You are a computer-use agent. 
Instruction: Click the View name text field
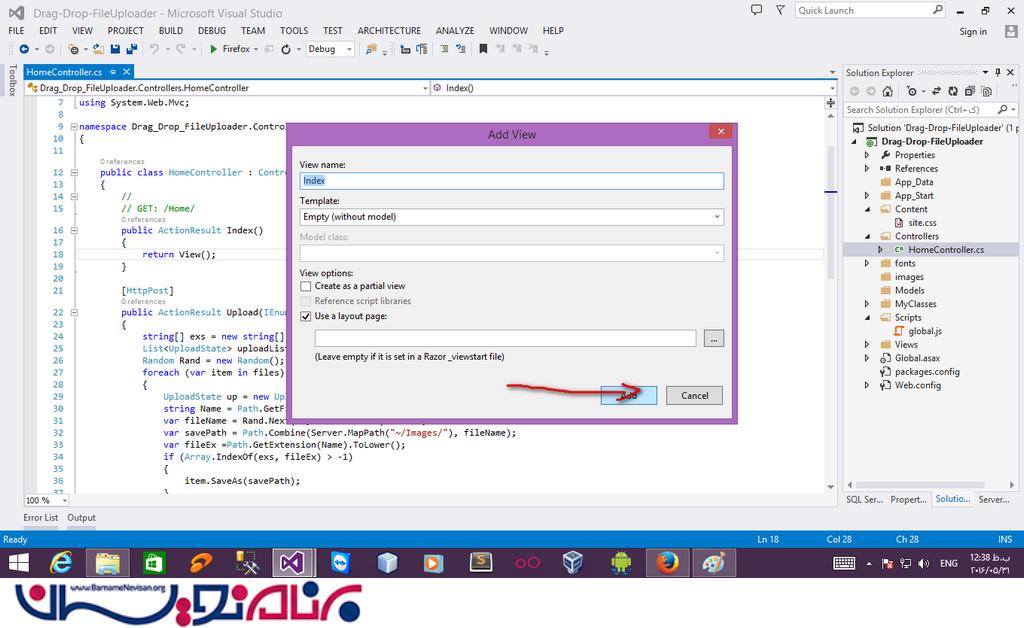point(511,181)
